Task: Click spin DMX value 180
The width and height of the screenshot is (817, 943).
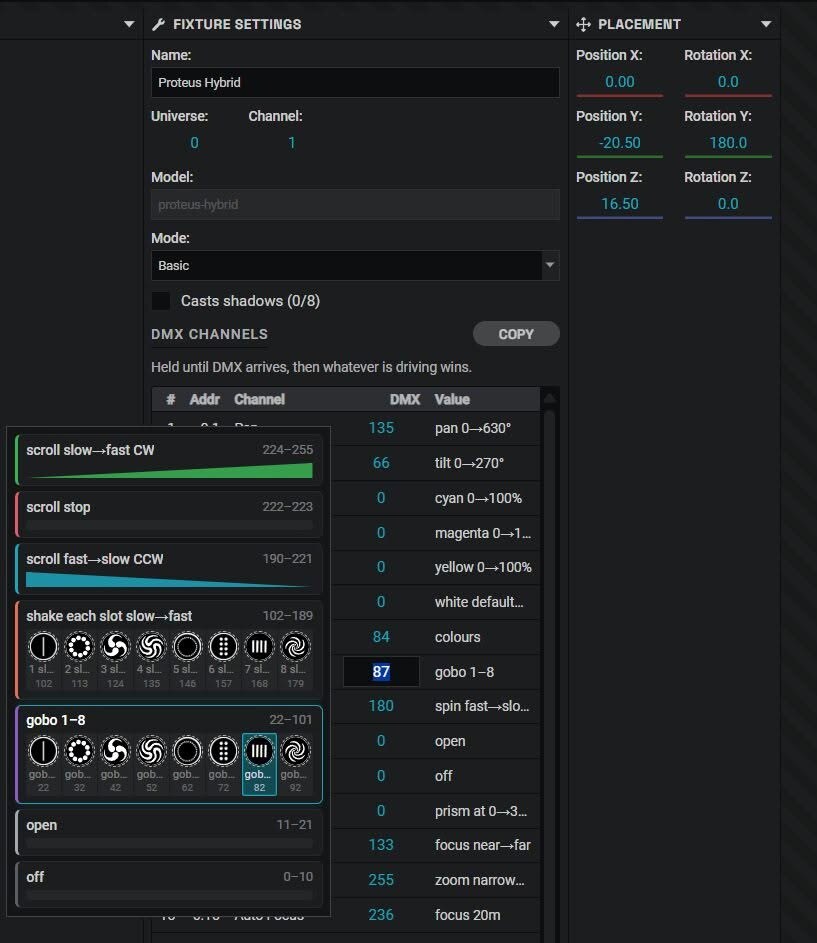Action: pyautogui.click(x=381, y=705)
